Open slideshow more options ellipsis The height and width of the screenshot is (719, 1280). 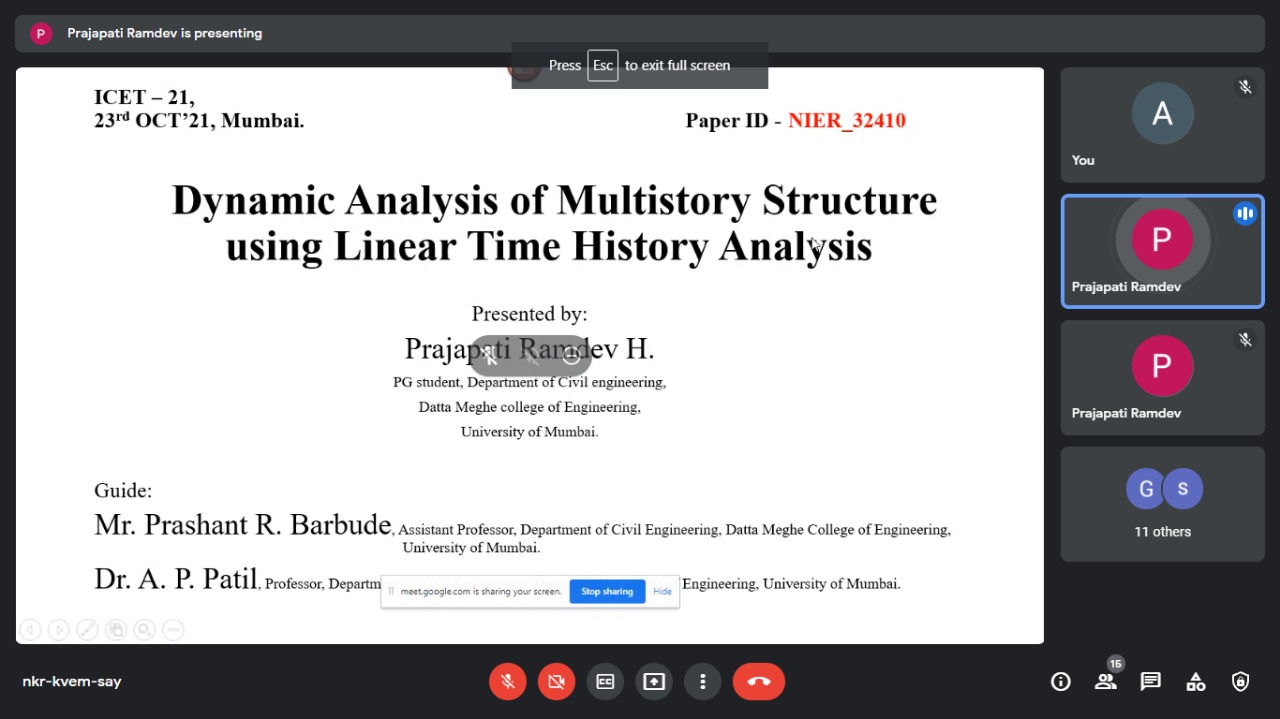(173, 629)
